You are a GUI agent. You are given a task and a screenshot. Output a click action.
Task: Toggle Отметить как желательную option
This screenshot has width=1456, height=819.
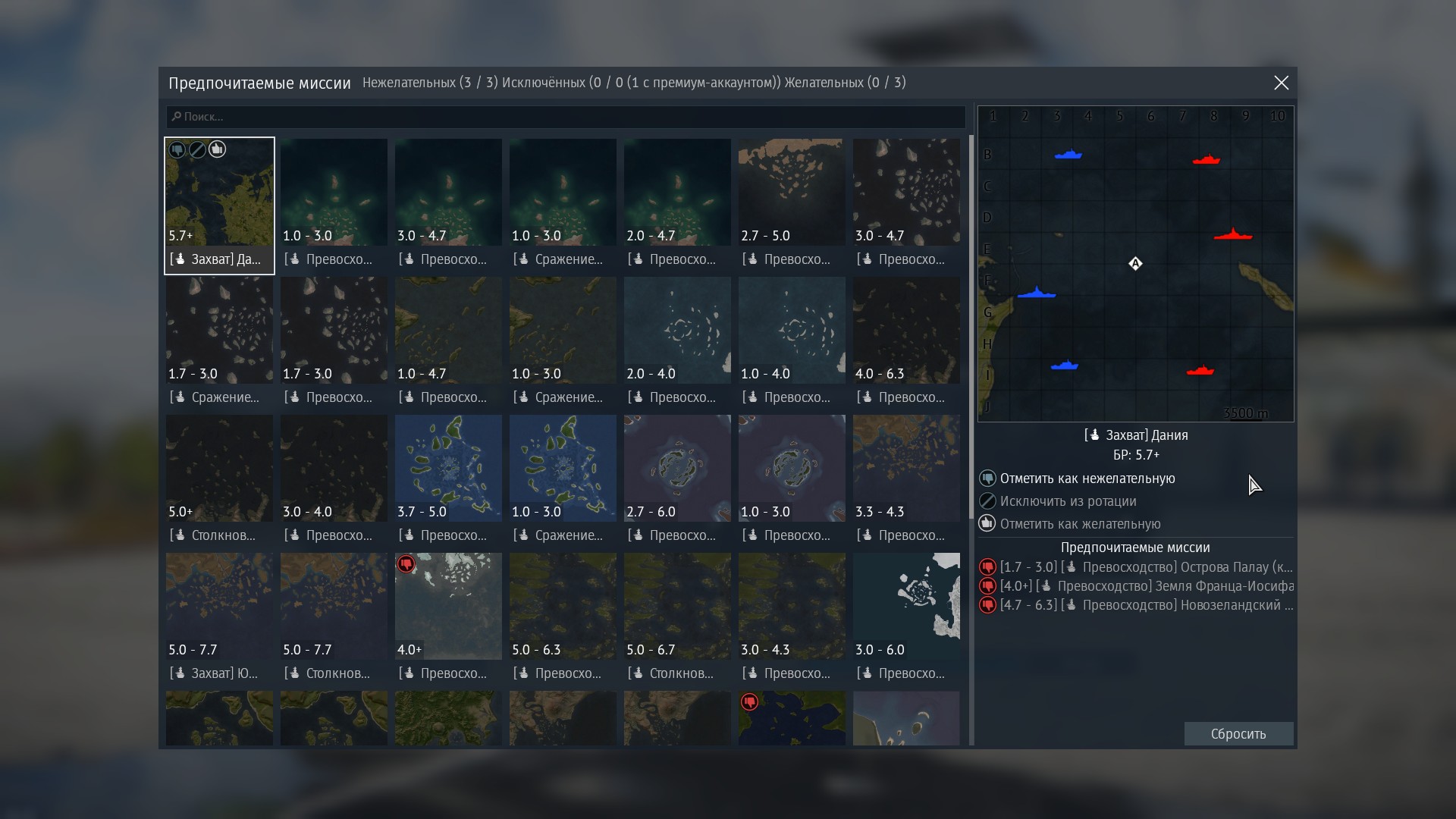pos(1070,524)
